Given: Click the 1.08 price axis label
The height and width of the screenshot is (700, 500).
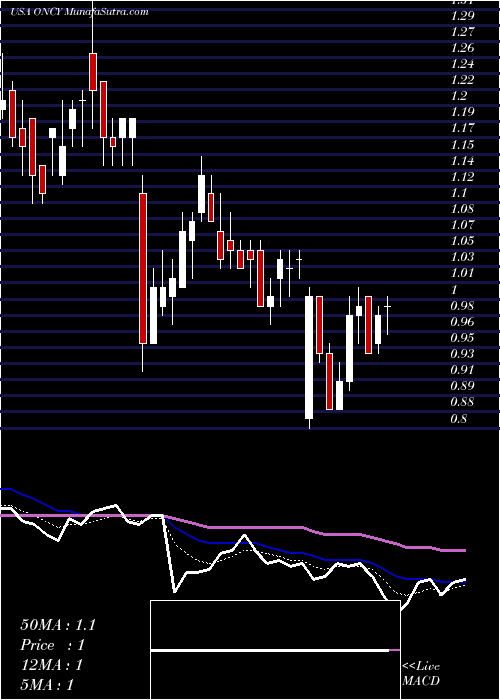Looking at the screenshot, I should pos(462,209).
